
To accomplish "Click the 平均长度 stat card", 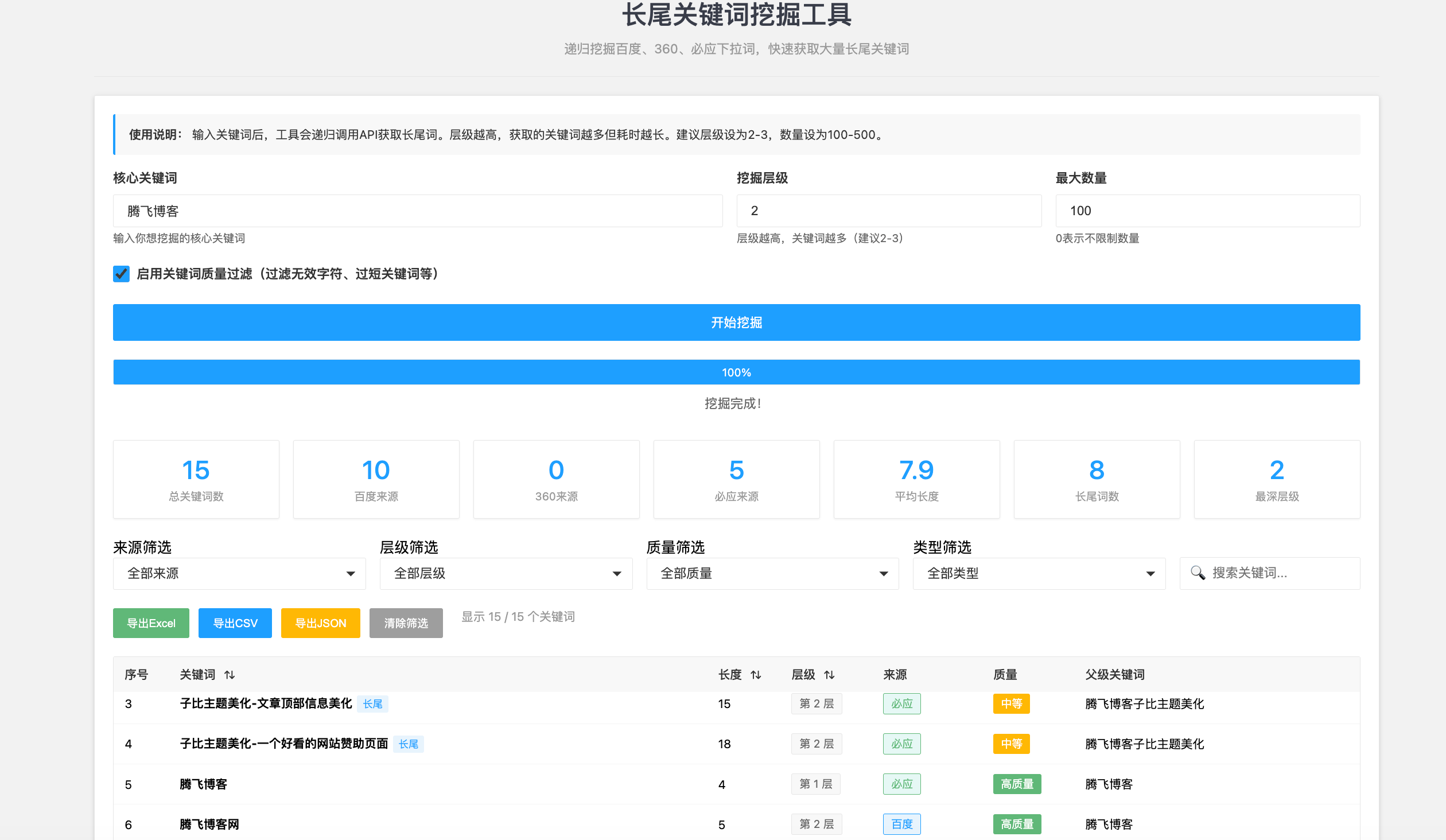I will (917, 480).
